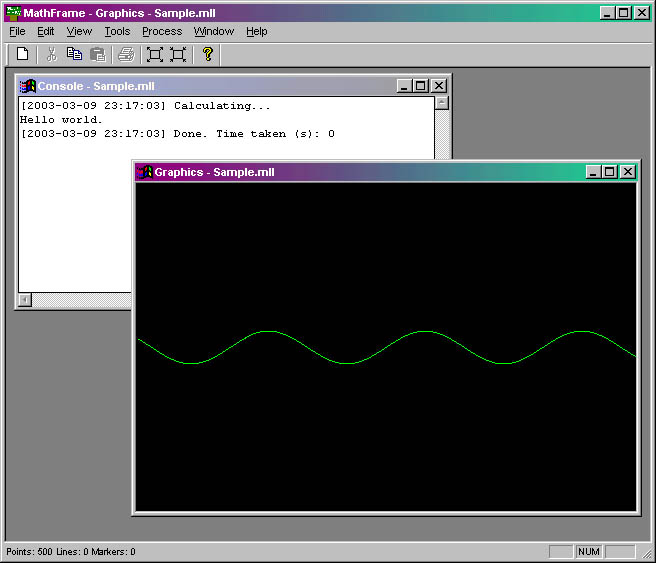Click the Cut scissors toolbar icon
Viewport: 656px width, 563px height.
tap(52, 54)
